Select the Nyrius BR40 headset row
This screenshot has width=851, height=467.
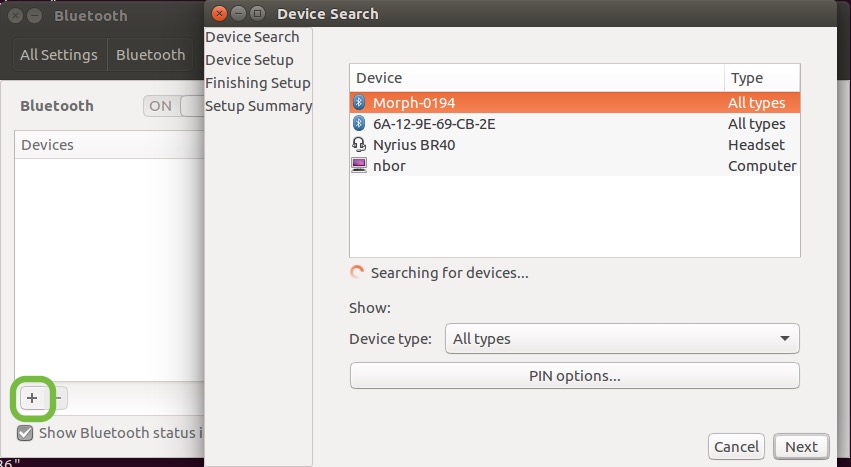[x=575, y=144]
